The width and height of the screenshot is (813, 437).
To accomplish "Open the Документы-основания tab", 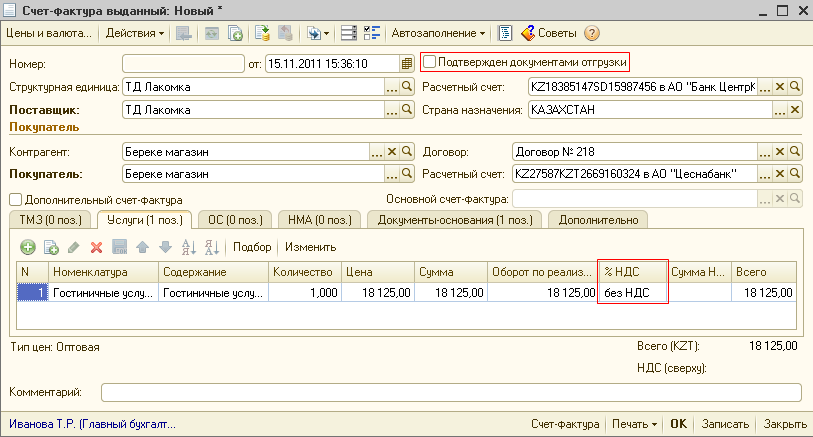I will pyautogui.click(x=453, y=219).
